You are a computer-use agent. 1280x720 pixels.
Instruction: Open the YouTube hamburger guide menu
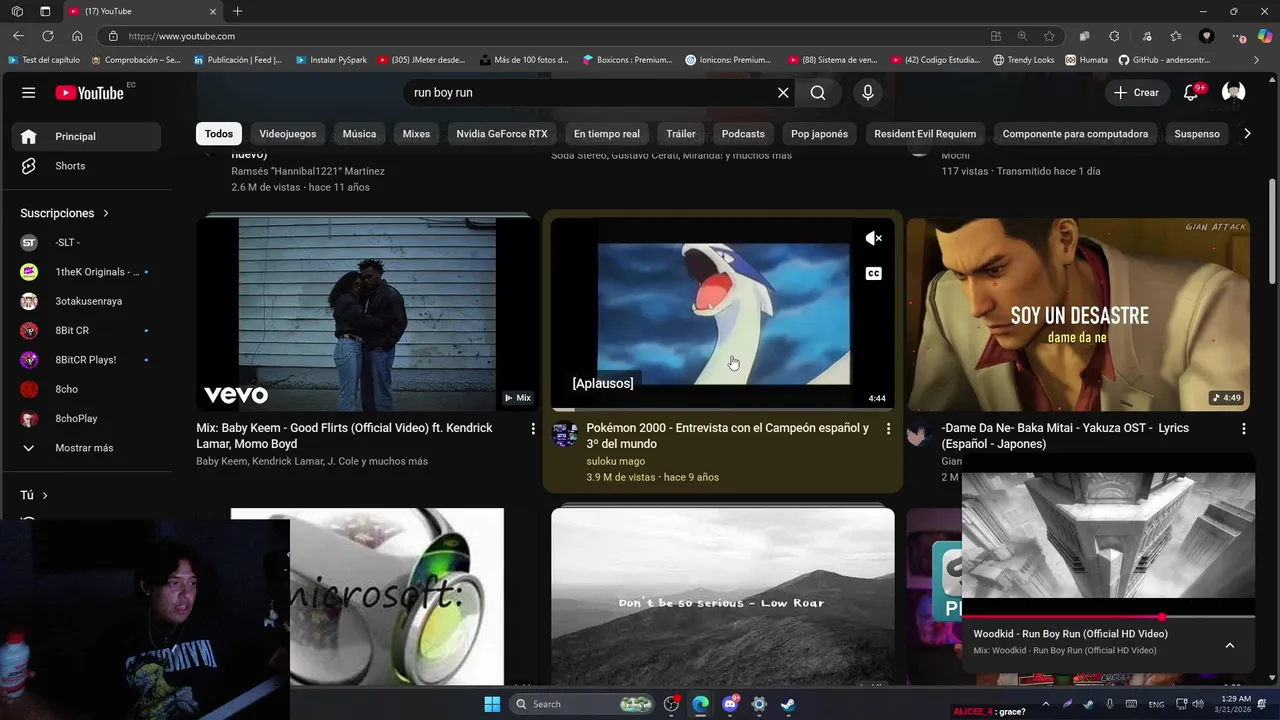(28, 92)
